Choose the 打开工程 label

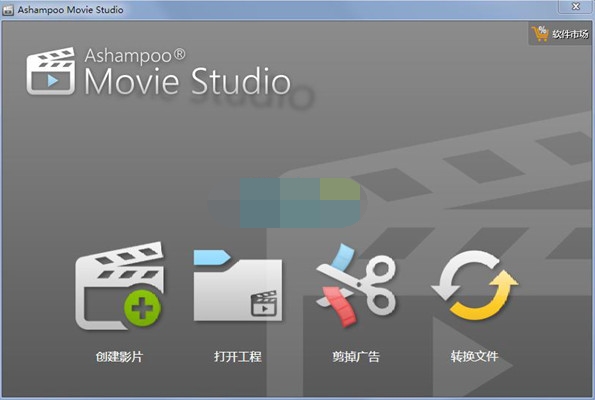pyautogui.click(x=238, y=356)
